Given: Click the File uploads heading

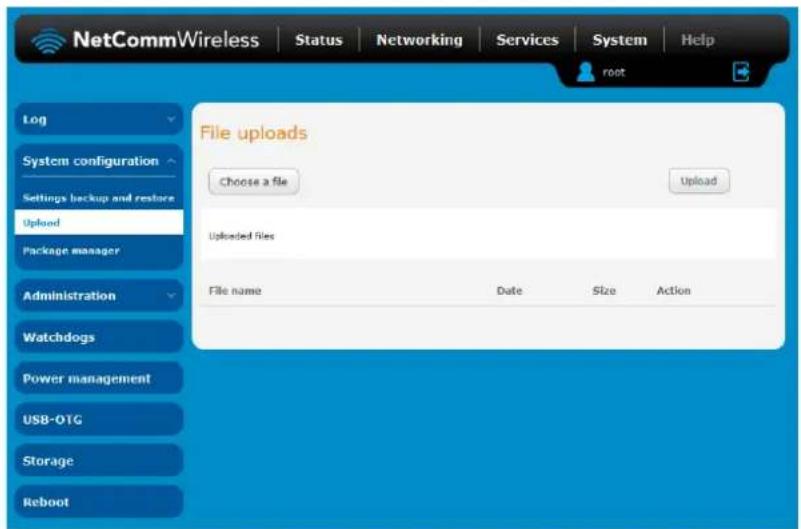Looking at the screenshot, I should pos(253,133).
